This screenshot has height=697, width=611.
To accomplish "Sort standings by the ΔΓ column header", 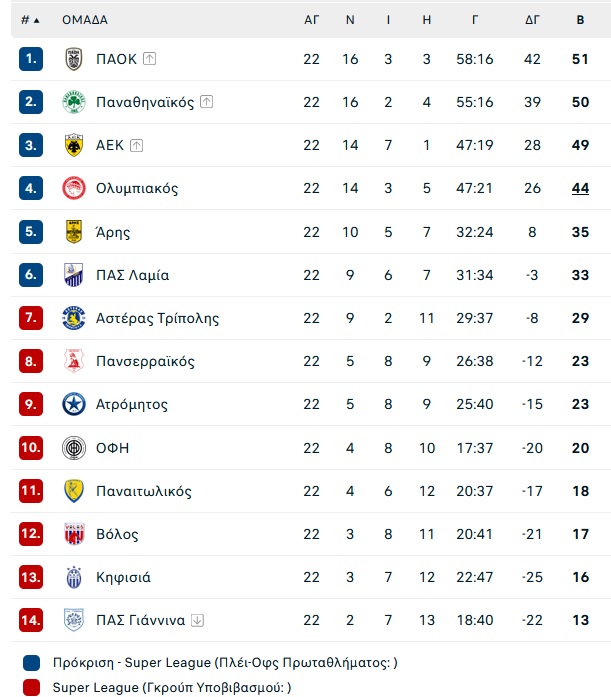I will pyautogui.click(x=532, y=20).
